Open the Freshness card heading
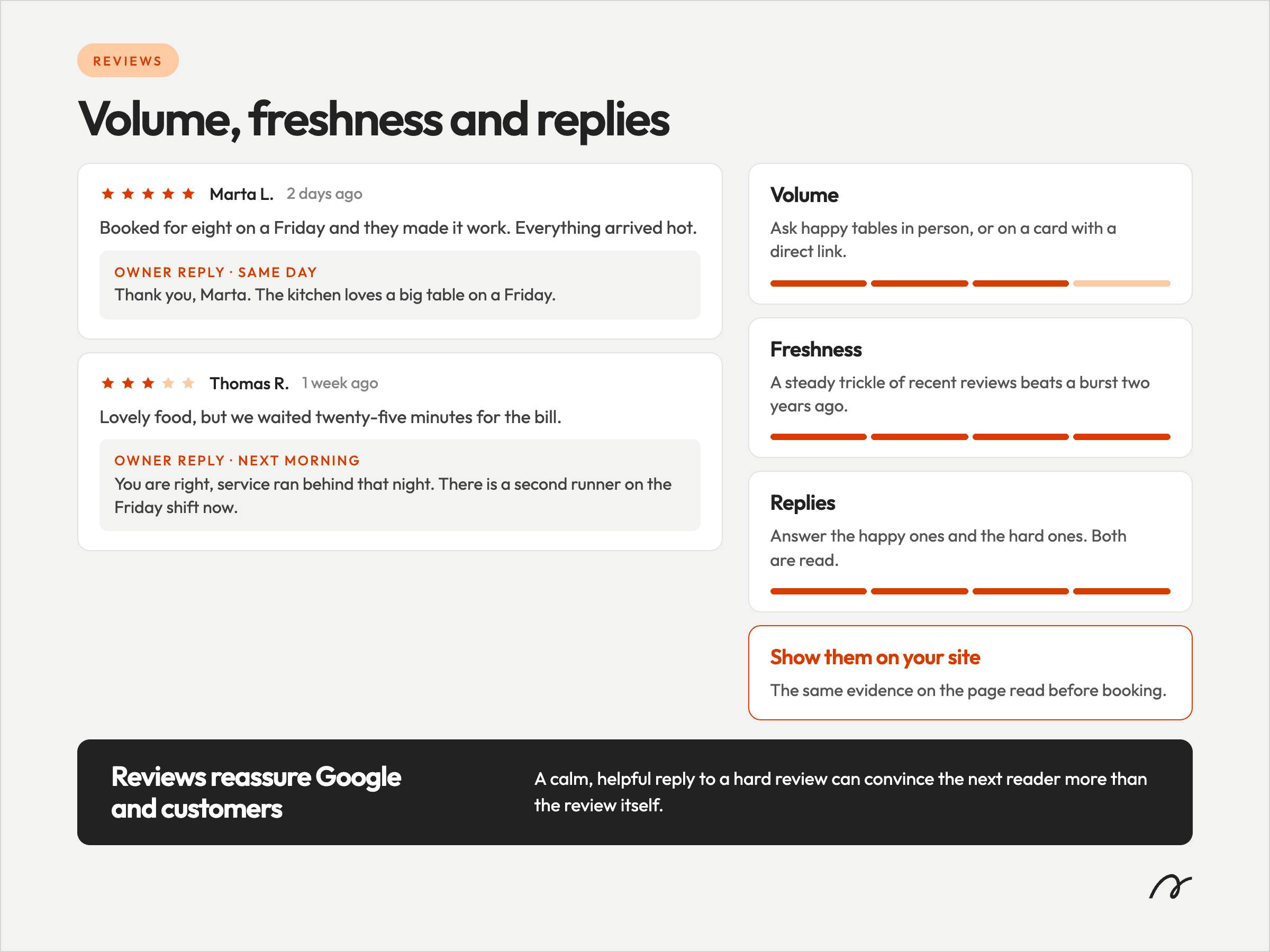The height and width of the screenshot is (952, 1270). pos(816,350)
